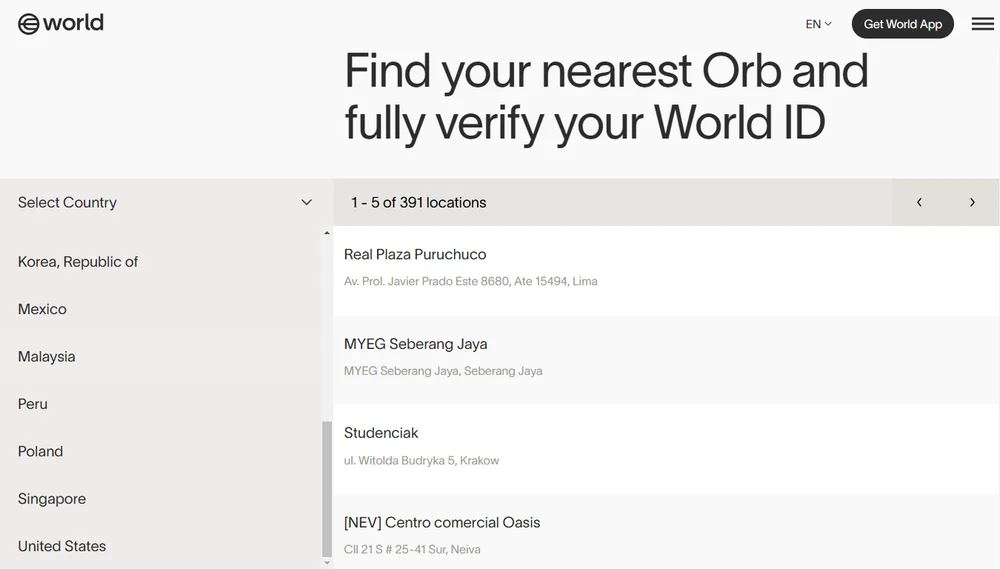Open the hamburger menu
Viewport: 1000px width, 569px height.
point(982,24)
